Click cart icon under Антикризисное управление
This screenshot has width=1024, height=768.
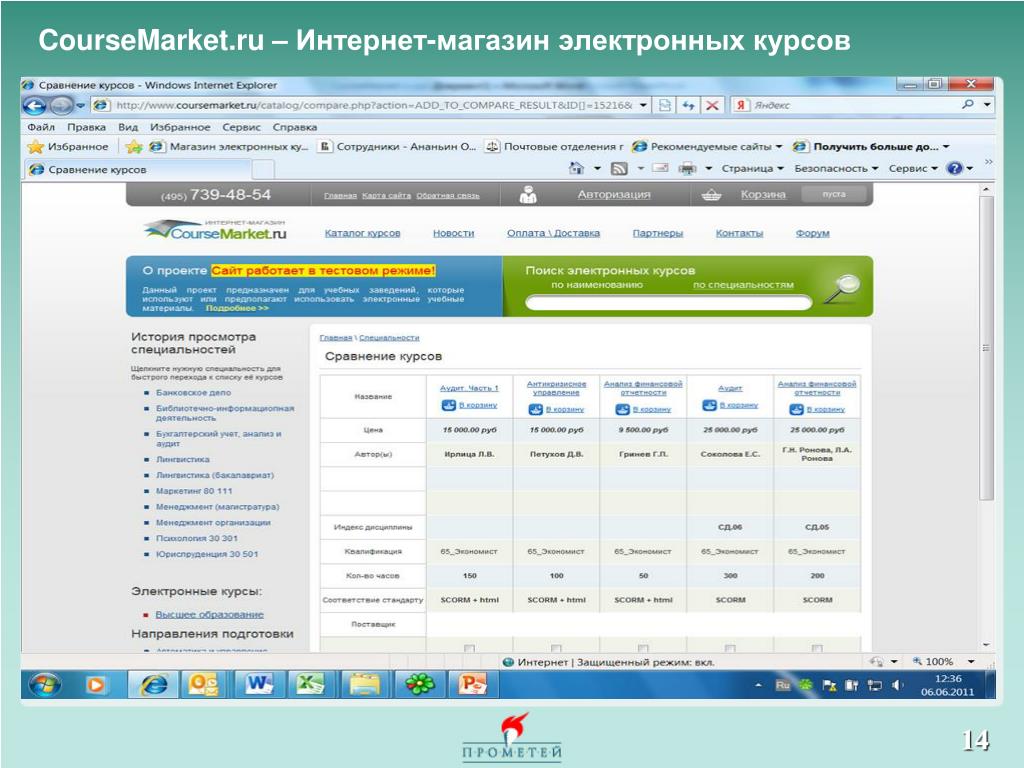(536, 409)
